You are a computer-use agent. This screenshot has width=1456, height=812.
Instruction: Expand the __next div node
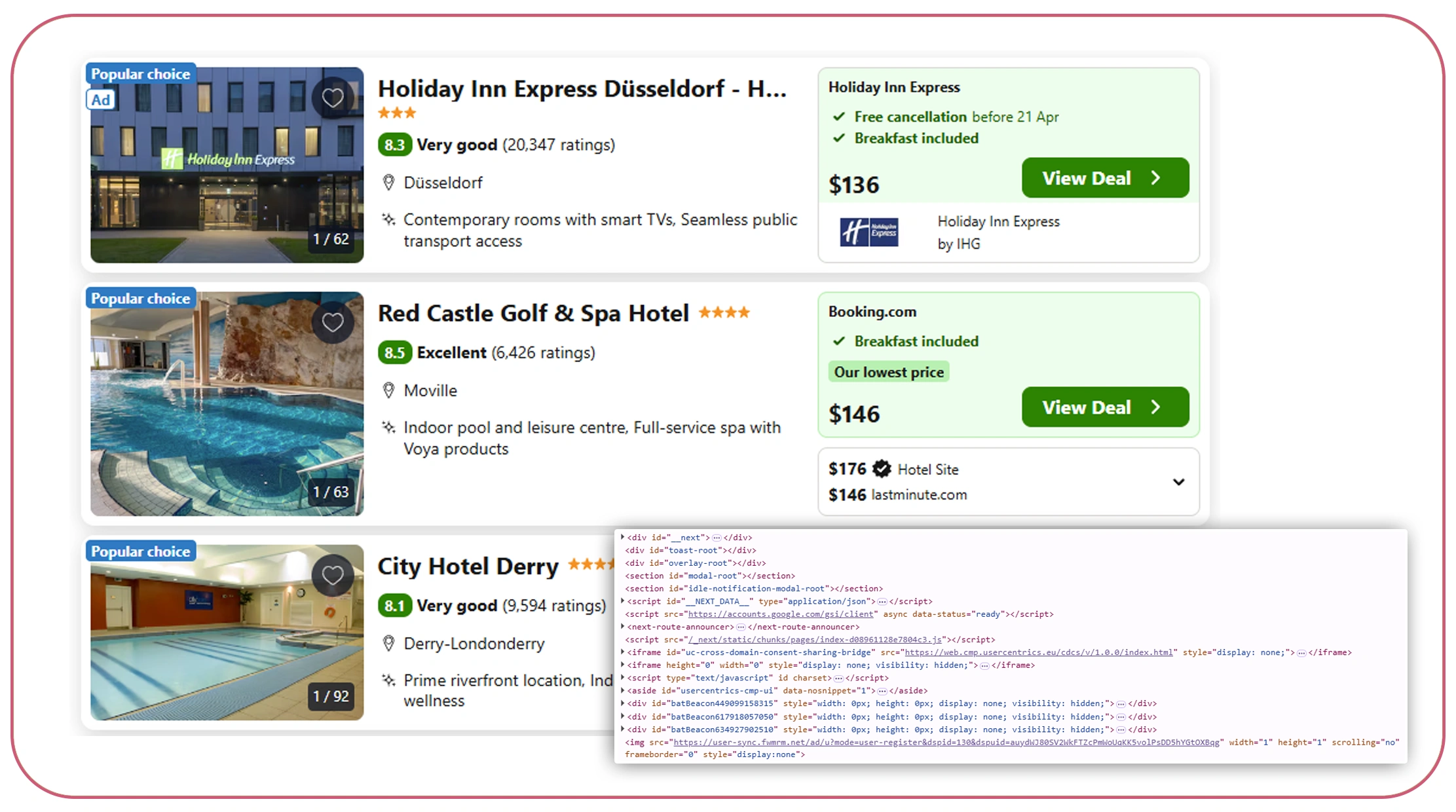coord(622,538)
